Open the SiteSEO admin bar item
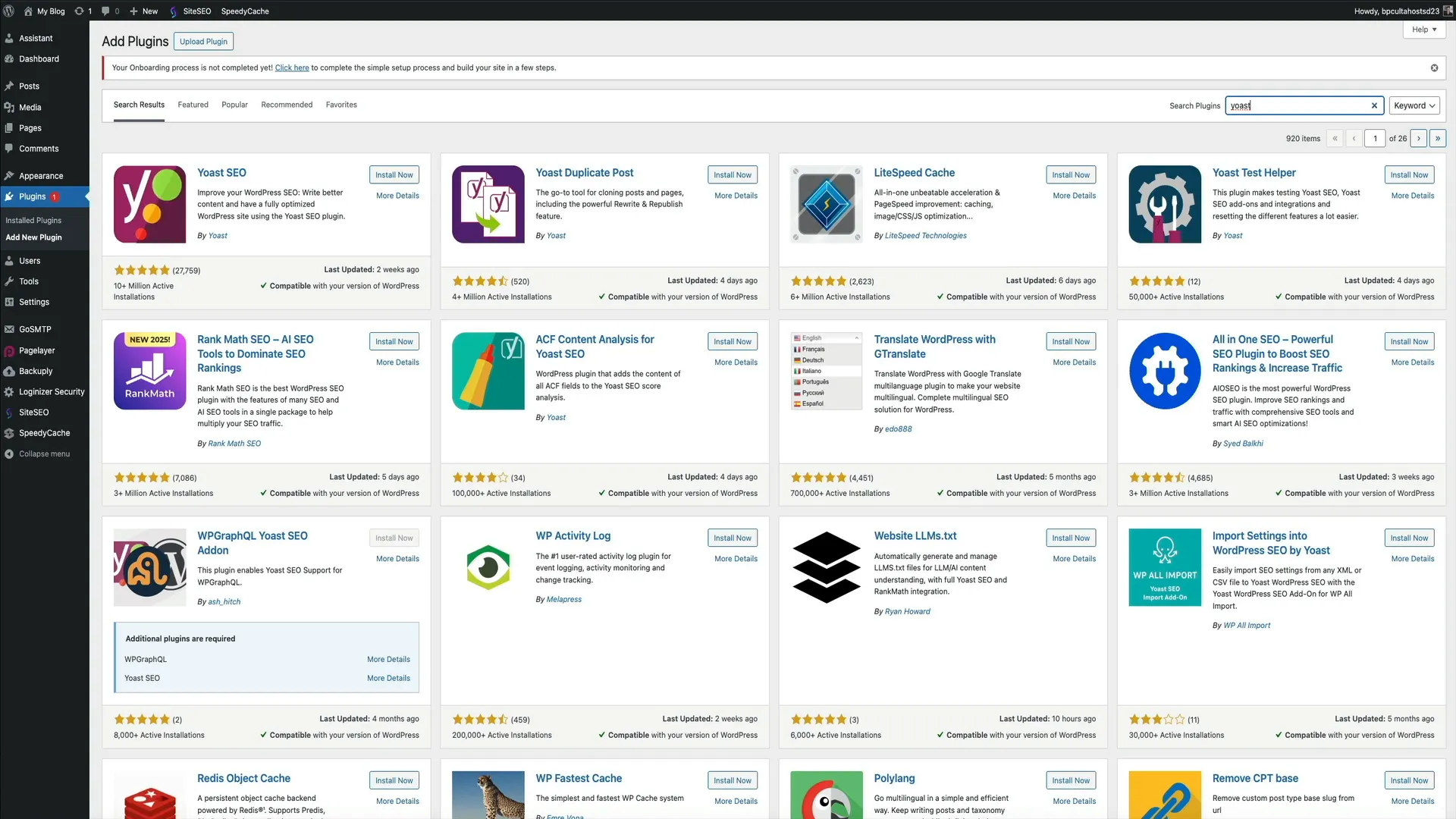The height and width of the screenshot is (819, 1456). click(x=190, y=11)
